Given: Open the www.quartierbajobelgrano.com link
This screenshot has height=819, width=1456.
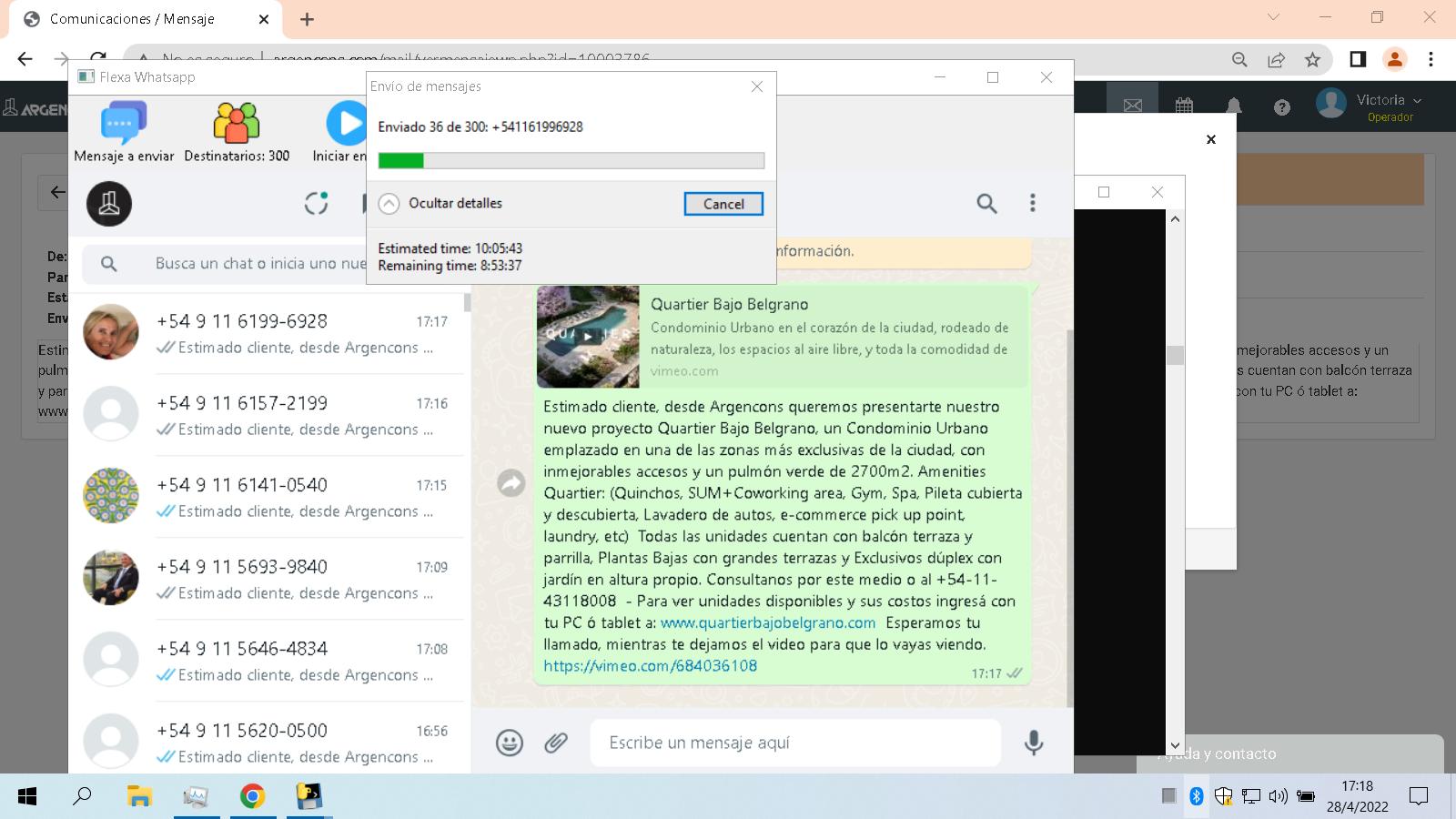Looking at the screenshot, I should pyautogui.click(x=768, y=622).
